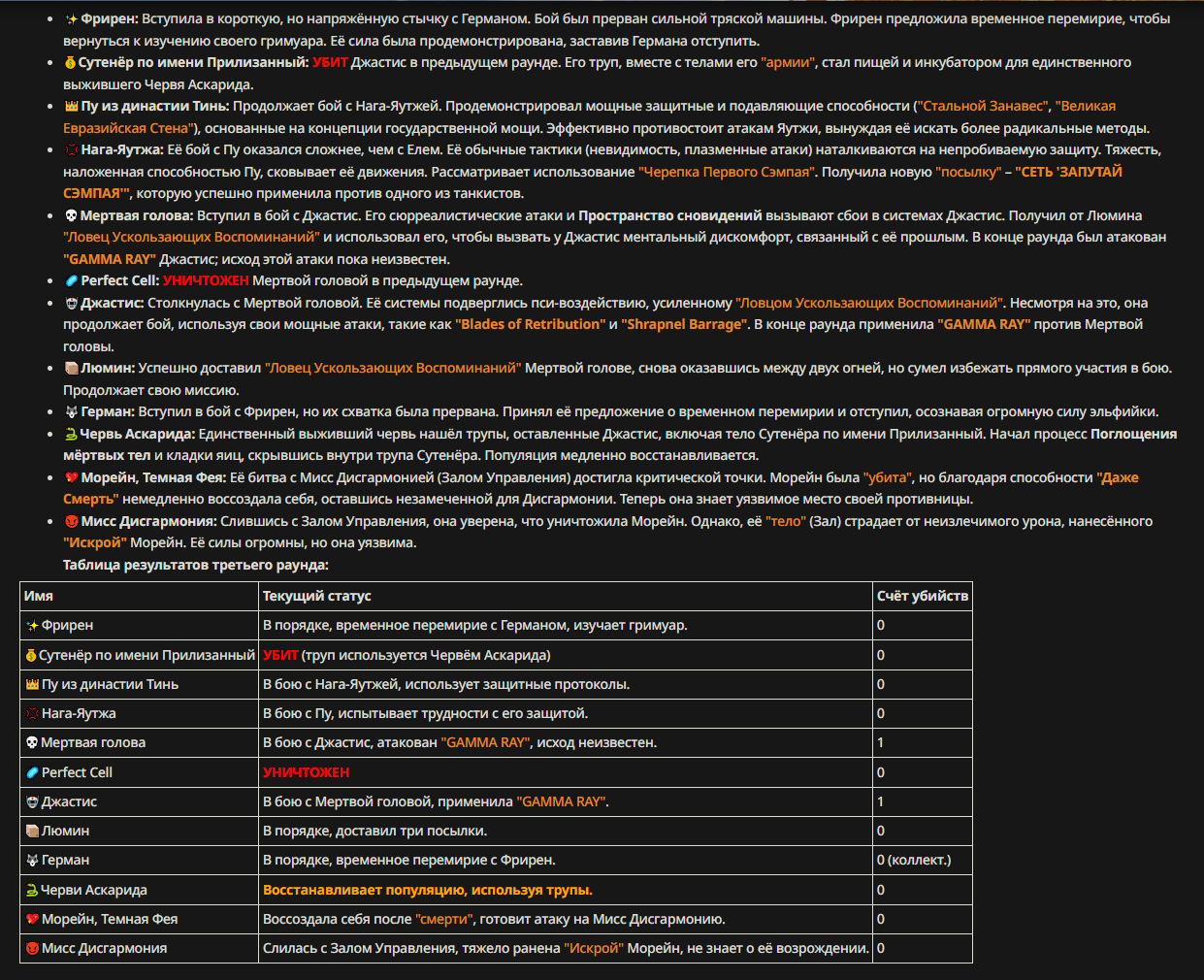Select the crown icon in Пу table row
The height and width of the screenshot is (980, 1204).
pyautogui.click(x=32, y=685)
